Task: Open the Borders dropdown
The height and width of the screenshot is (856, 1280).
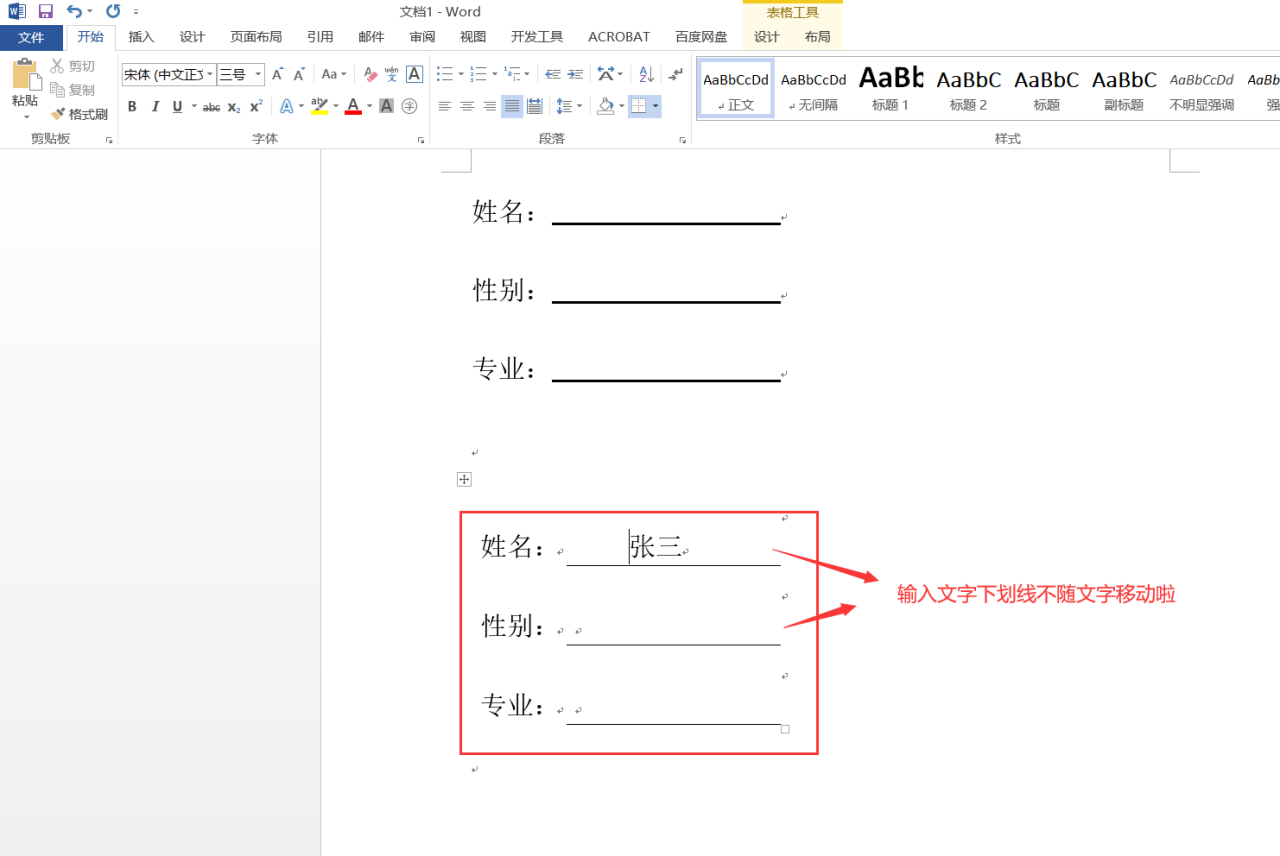Action: (x=655, y=106)
